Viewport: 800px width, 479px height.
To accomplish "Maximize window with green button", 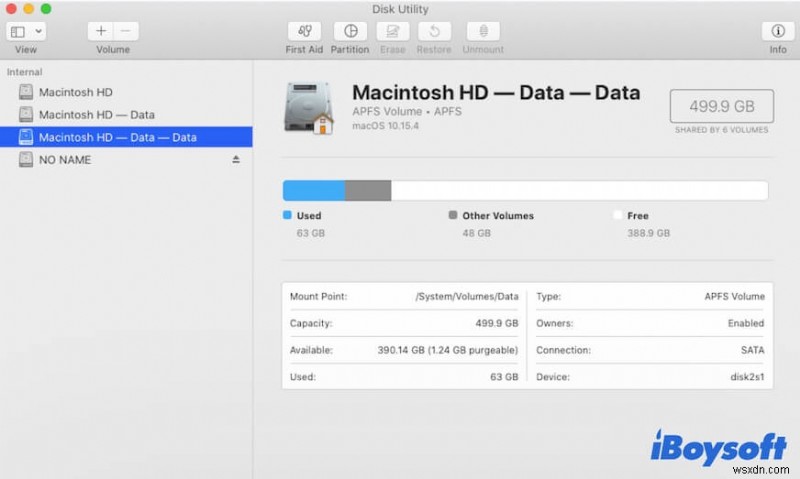I will [x=46, y=9].
